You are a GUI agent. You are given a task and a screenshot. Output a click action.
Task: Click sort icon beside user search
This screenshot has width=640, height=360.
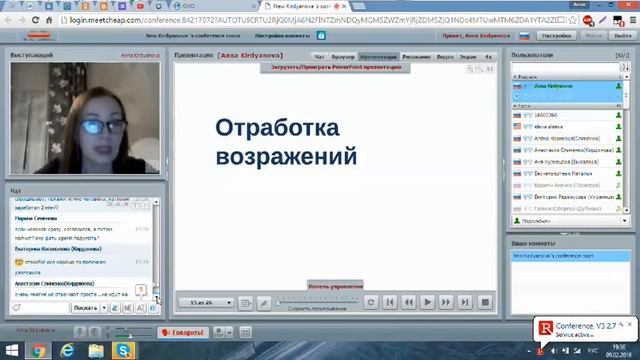coord(624,67)
